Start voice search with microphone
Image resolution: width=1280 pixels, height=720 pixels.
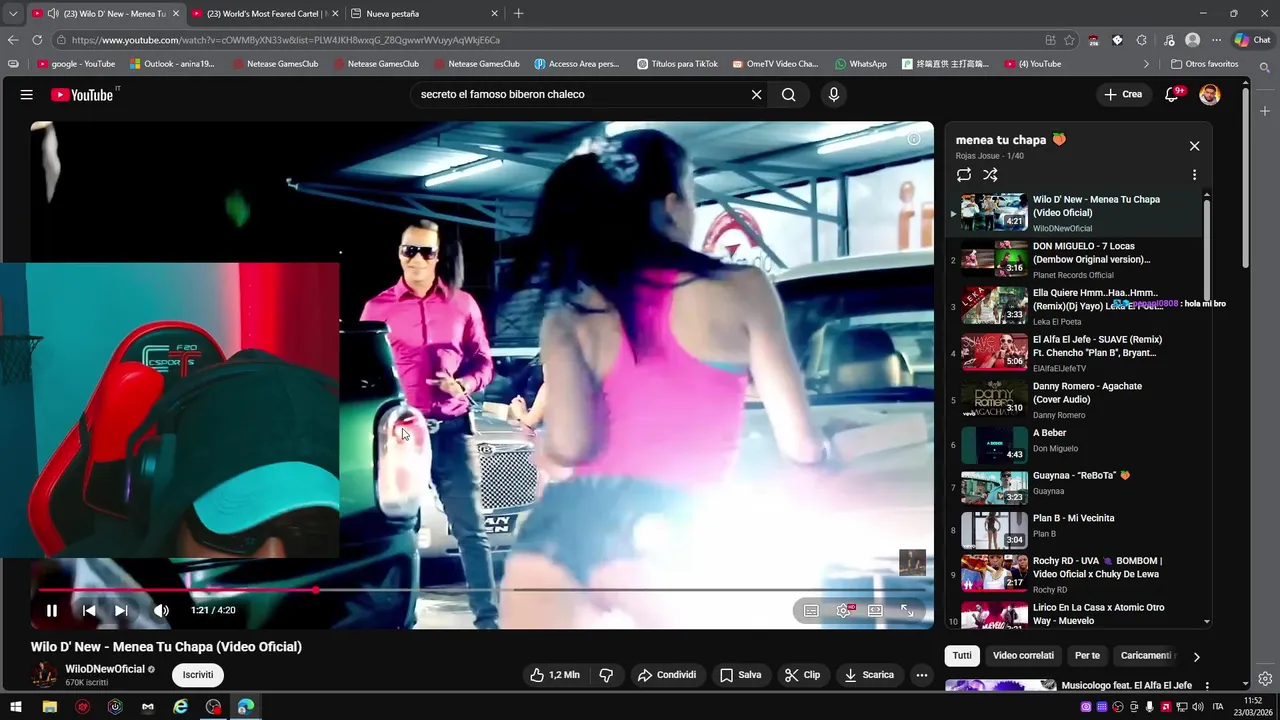pyautogui.click(x=834, y=95)
